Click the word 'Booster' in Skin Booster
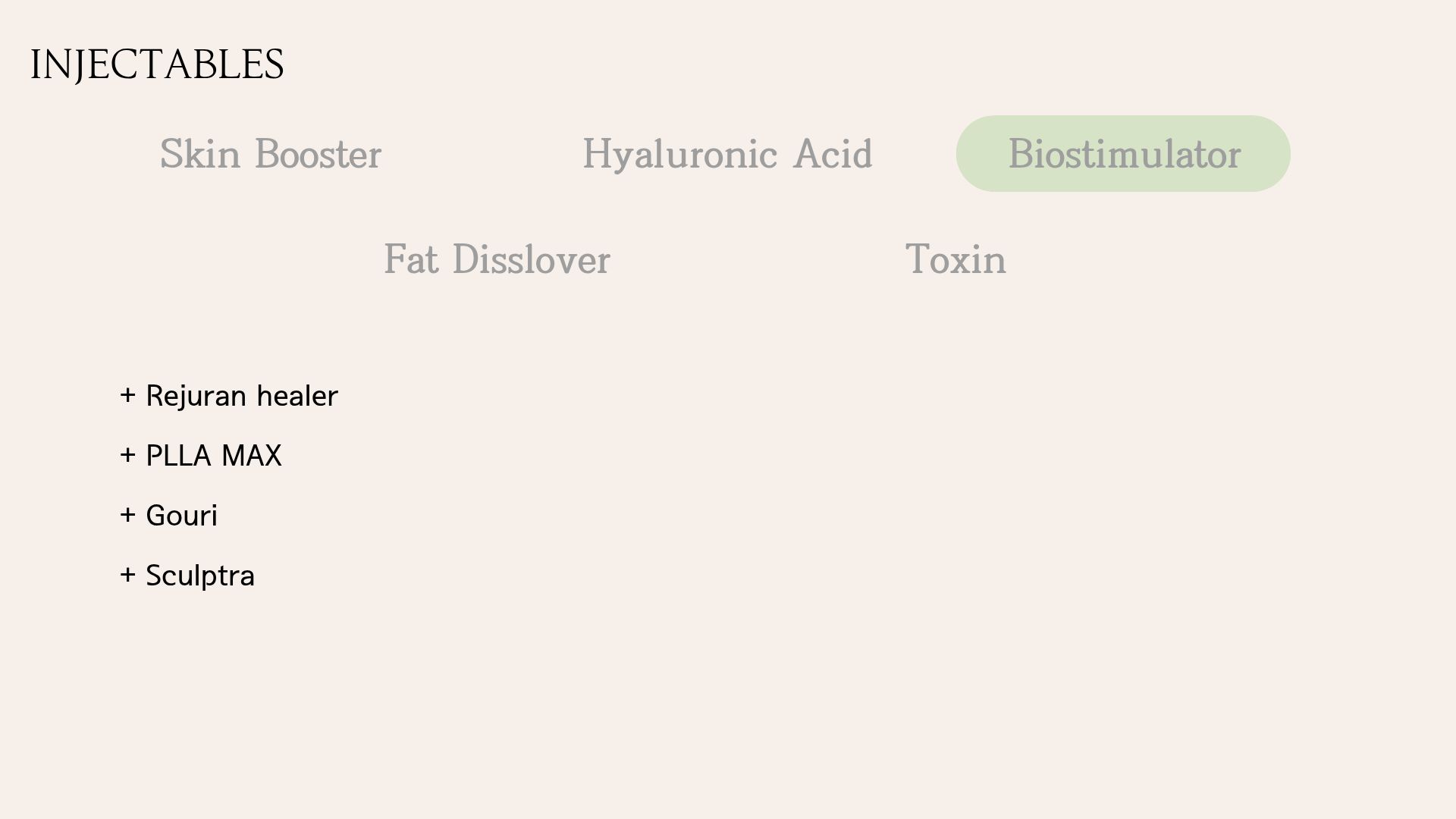This screenshot has height=819, width=1456. [318, 155]
